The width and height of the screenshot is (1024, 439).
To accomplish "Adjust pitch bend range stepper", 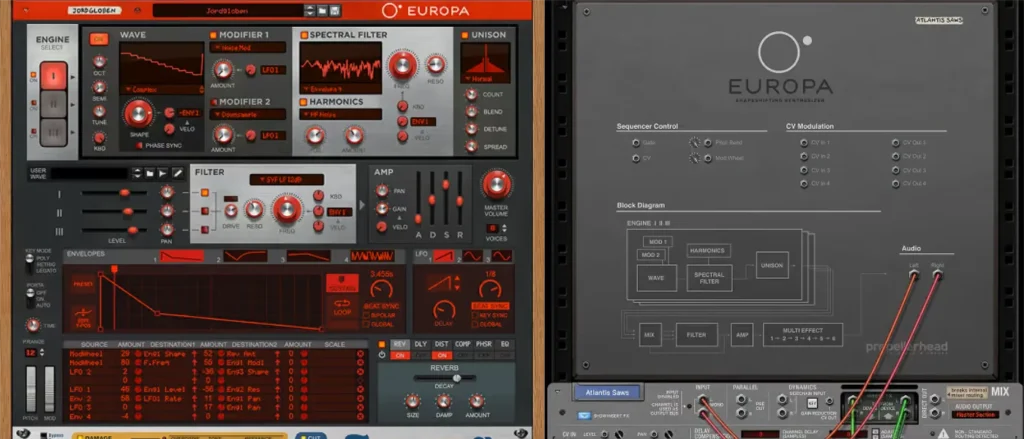I will [x=42, y=352].
